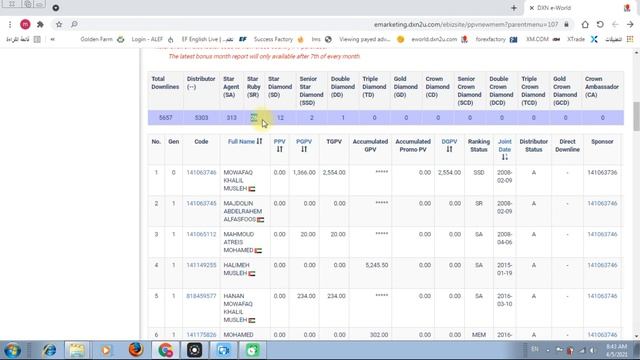
Task: Open the Golden Farm bookmark
Action: [102, 39]
